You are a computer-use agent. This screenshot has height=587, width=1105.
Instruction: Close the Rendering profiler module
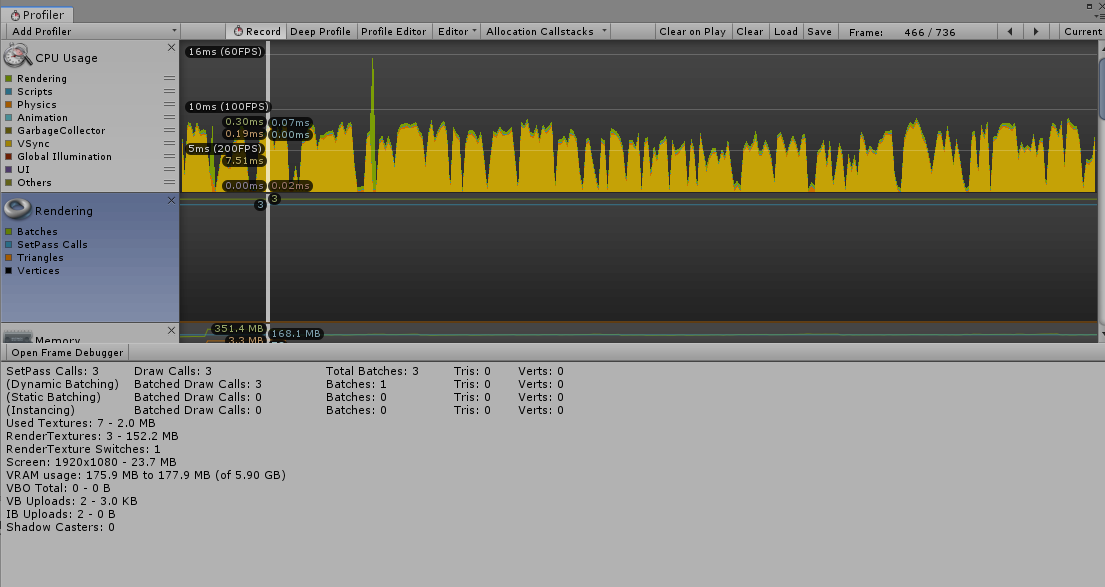pos(171,201)
